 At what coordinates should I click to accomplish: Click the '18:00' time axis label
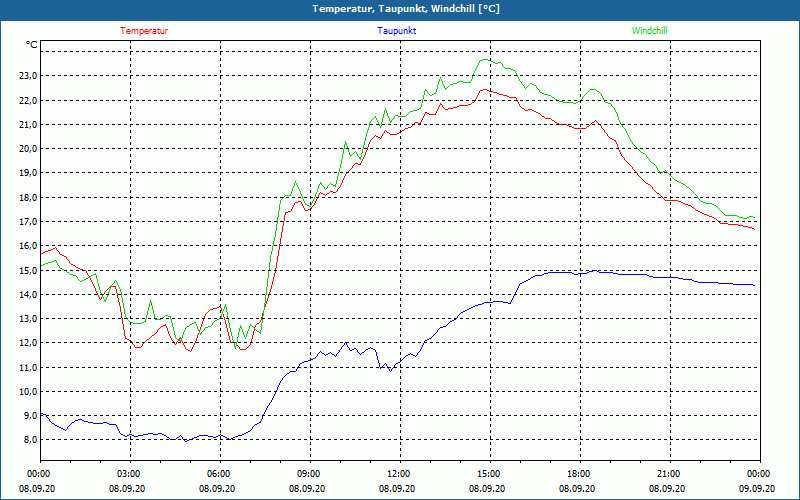pyautogui.click(x=580, y=474)
